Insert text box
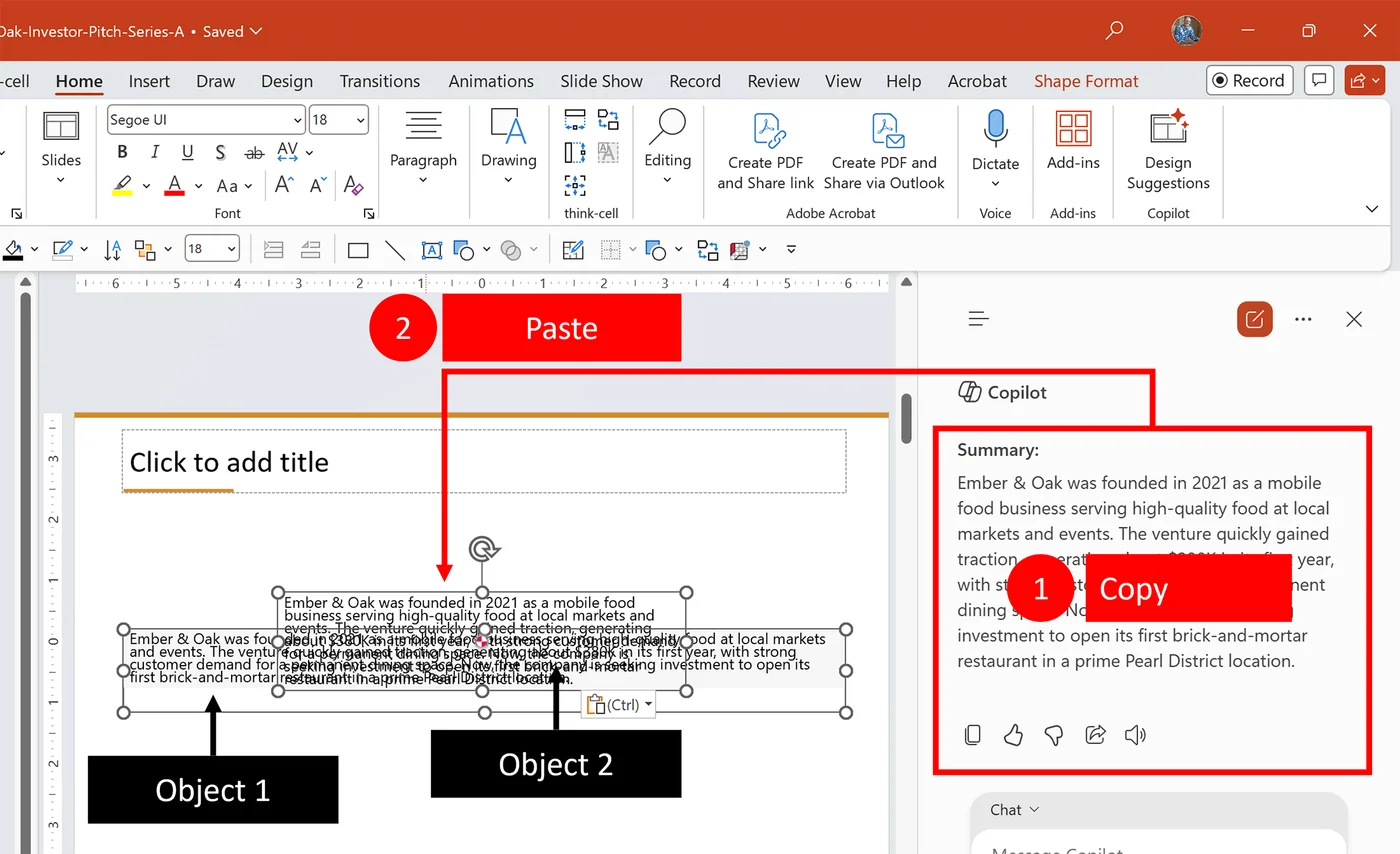 (431, 250)
